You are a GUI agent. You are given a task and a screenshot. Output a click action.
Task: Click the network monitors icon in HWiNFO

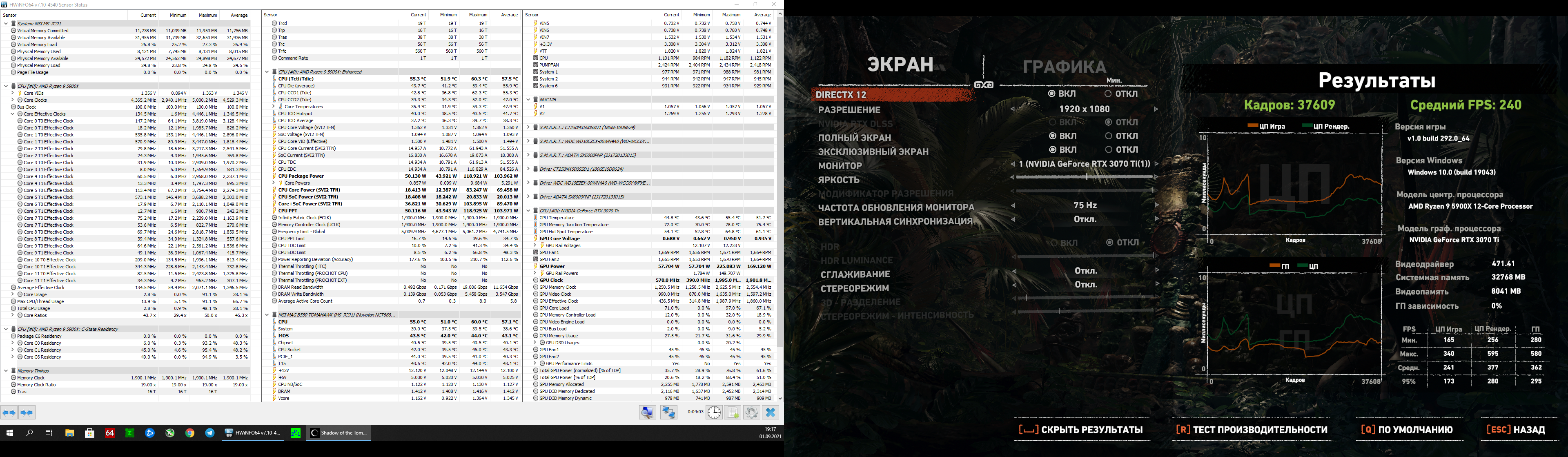669,412
